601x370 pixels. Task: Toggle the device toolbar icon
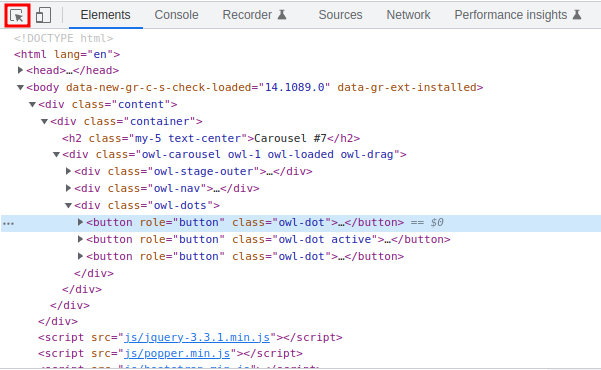43,15
